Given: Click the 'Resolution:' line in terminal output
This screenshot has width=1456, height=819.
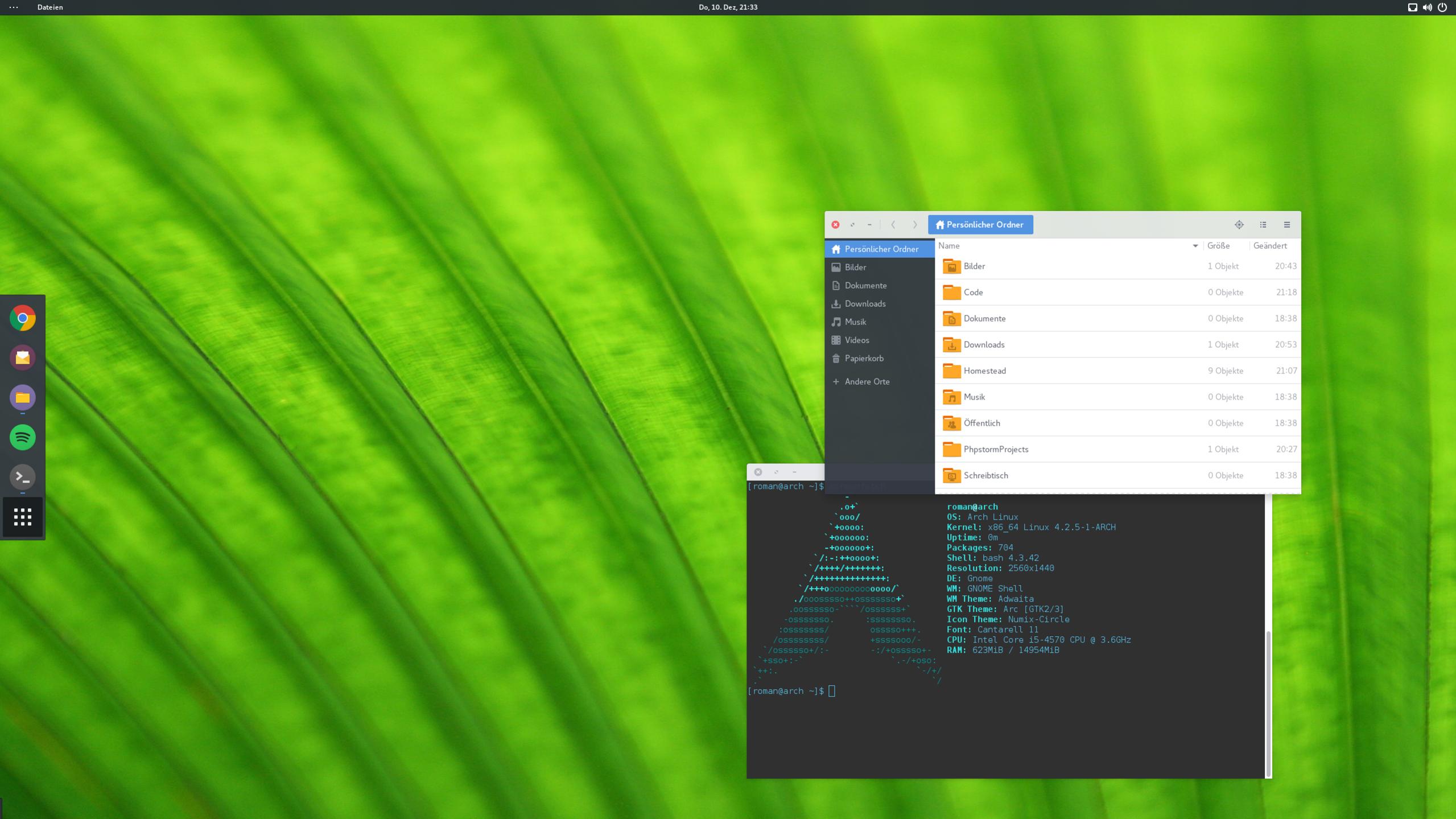Looking at the screenshot, I should (1000, 569).
